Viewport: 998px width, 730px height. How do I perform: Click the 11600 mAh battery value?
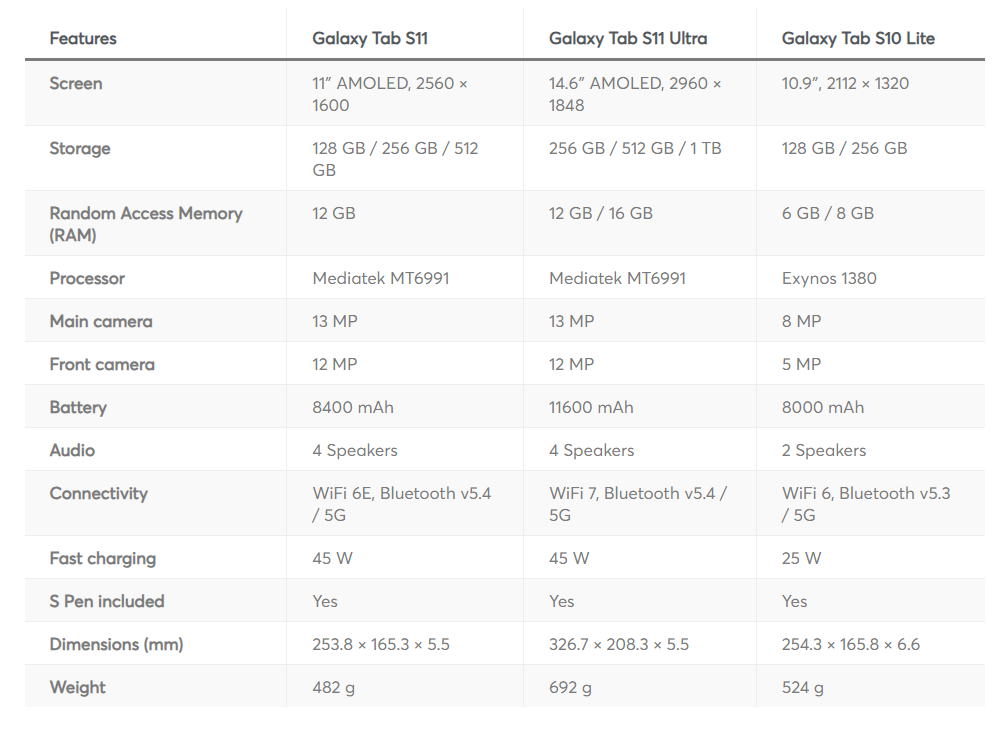pyautogui.click(x=591, y=407)
